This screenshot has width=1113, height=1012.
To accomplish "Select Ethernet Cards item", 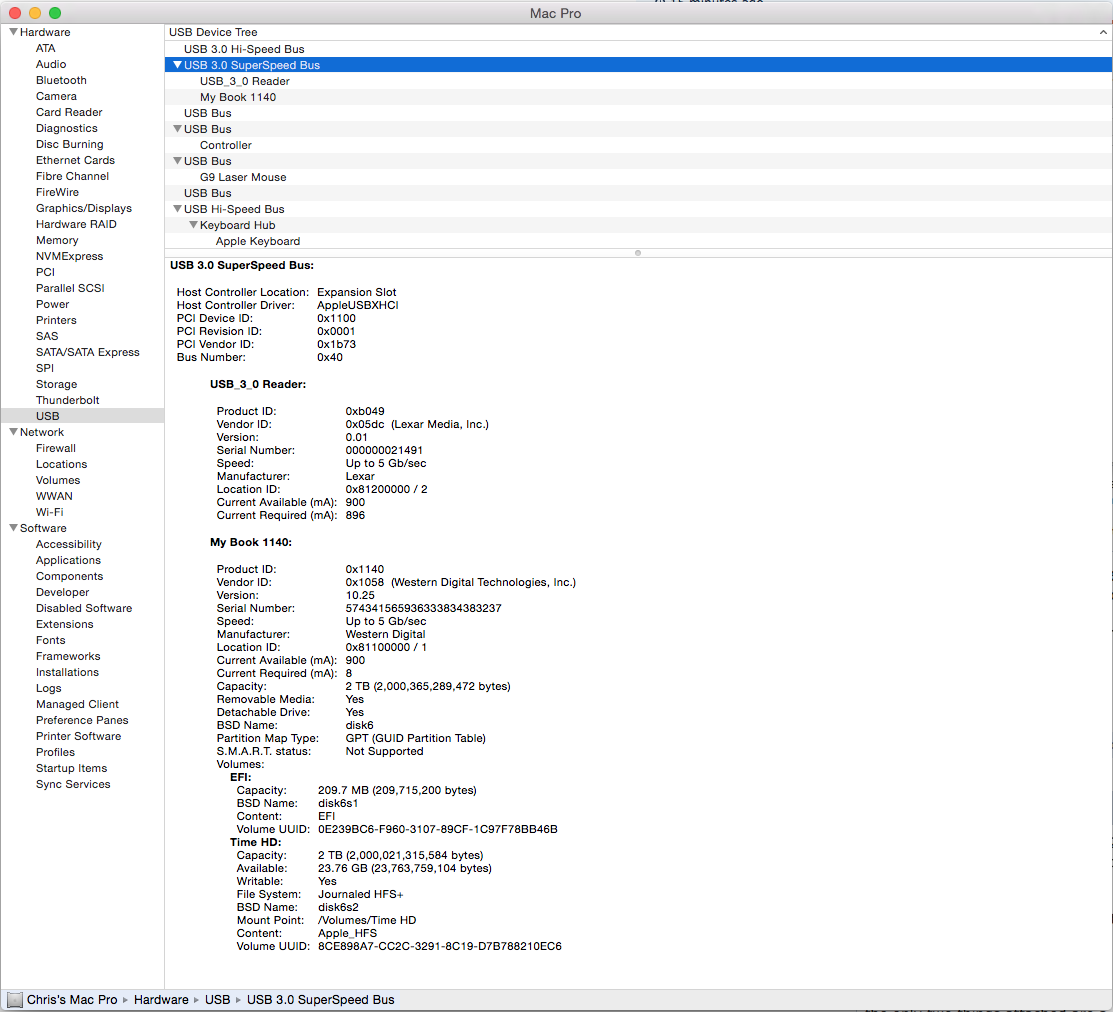I will click(75, 160).
